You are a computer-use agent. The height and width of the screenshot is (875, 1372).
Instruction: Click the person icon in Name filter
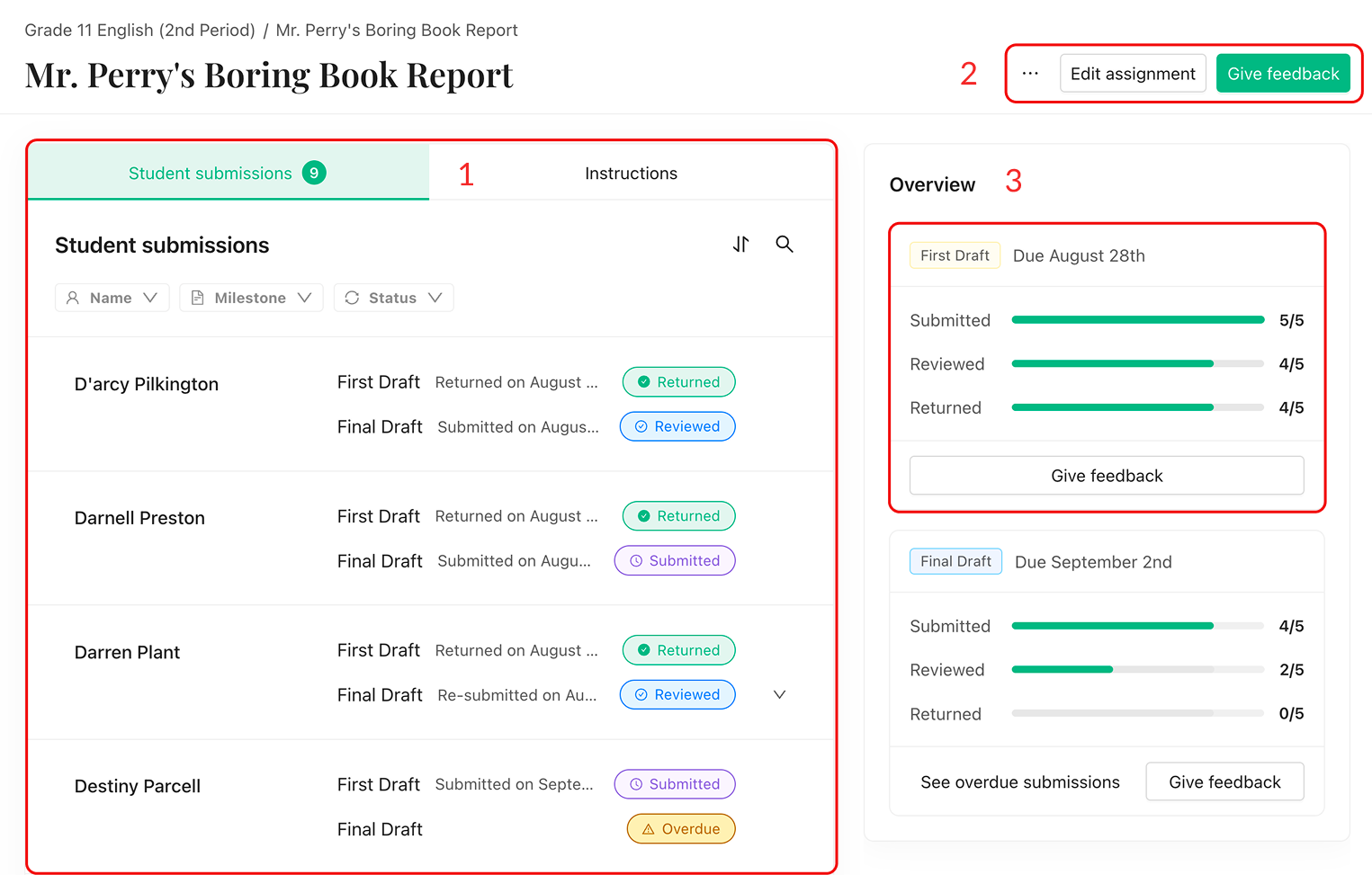73,298
